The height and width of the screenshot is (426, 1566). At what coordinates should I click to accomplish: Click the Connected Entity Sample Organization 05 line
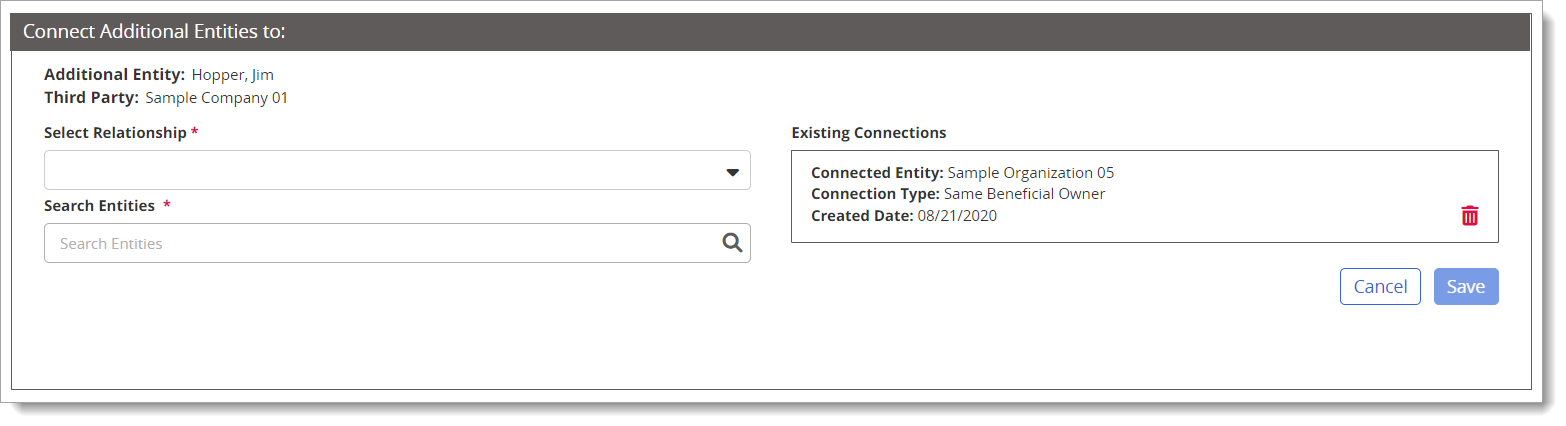point(962,172)
